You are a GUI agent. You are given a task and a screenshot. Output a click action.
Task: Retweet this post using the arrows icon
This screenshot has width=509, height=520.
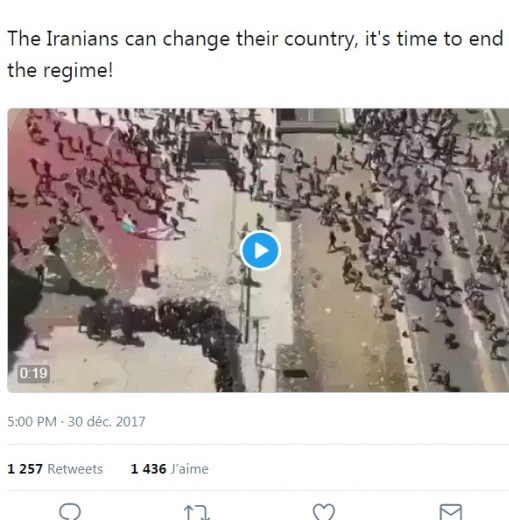click(197, 512)
